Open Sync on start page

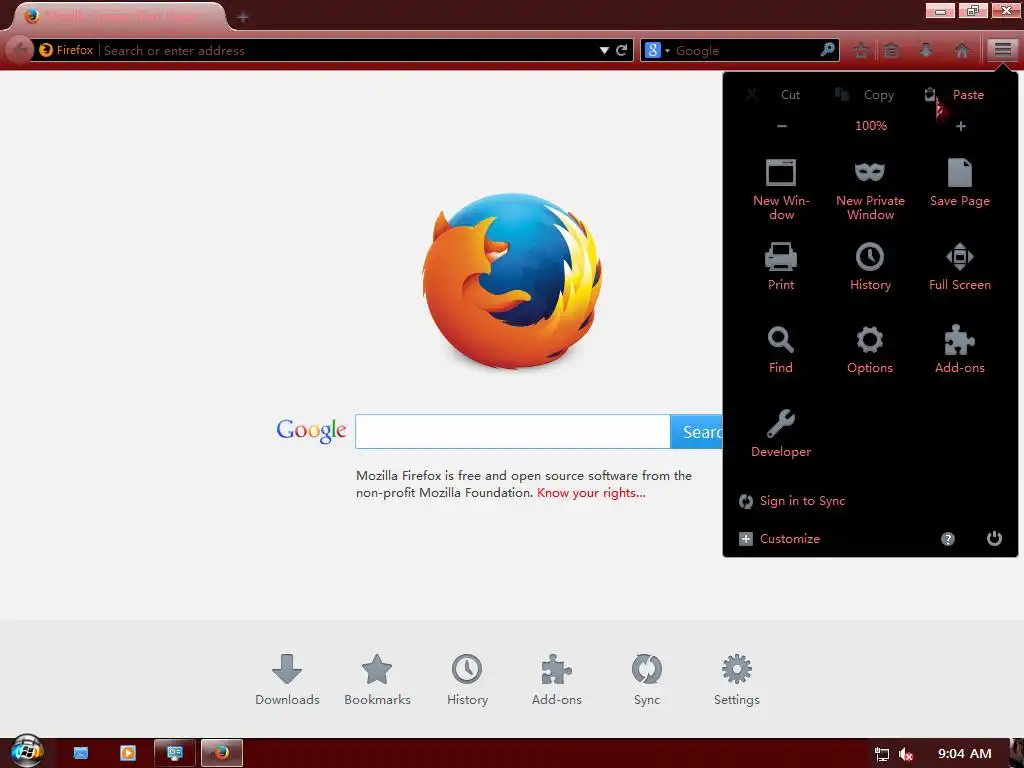pos(647,680)
